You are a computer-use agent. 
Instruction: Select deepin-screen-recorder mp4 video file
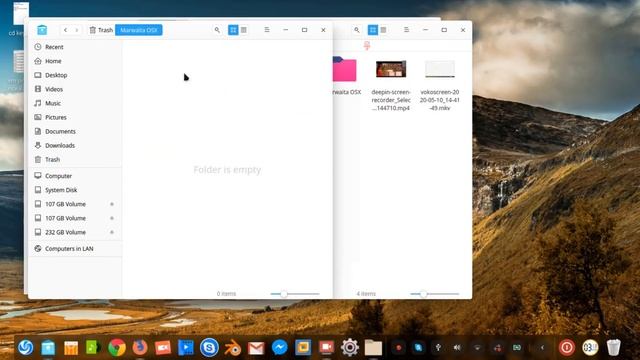(391, 69)
